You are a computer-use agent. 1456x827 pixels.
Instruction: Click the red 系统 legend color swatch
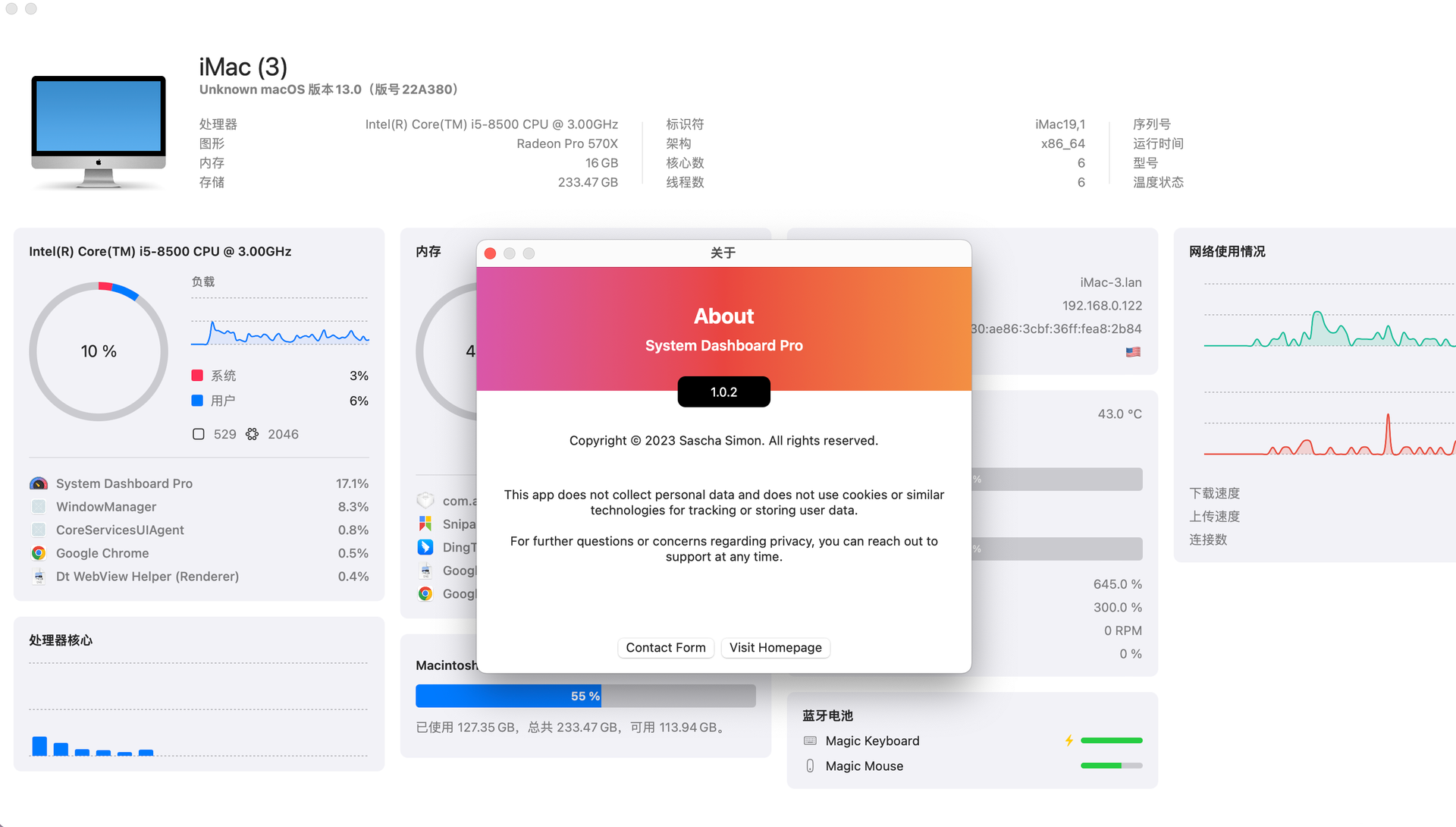click(198, 375)
